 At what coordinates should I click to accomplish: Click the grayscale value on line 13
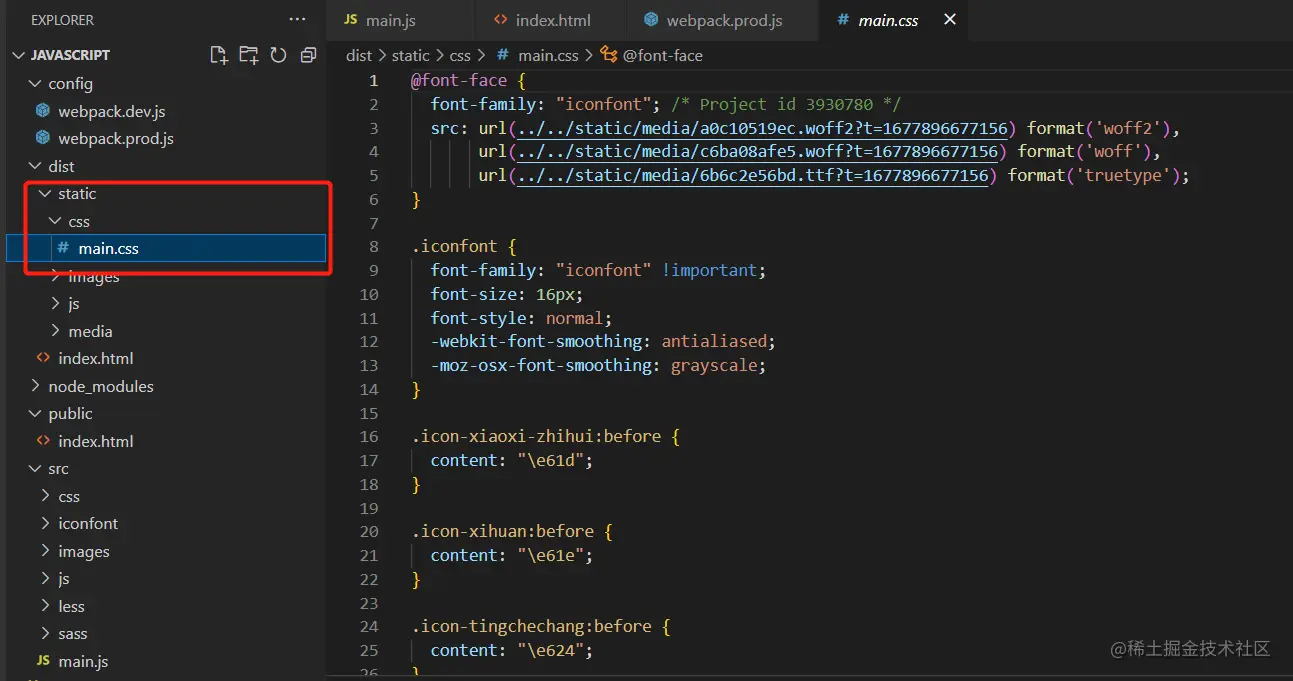(713, 366)
